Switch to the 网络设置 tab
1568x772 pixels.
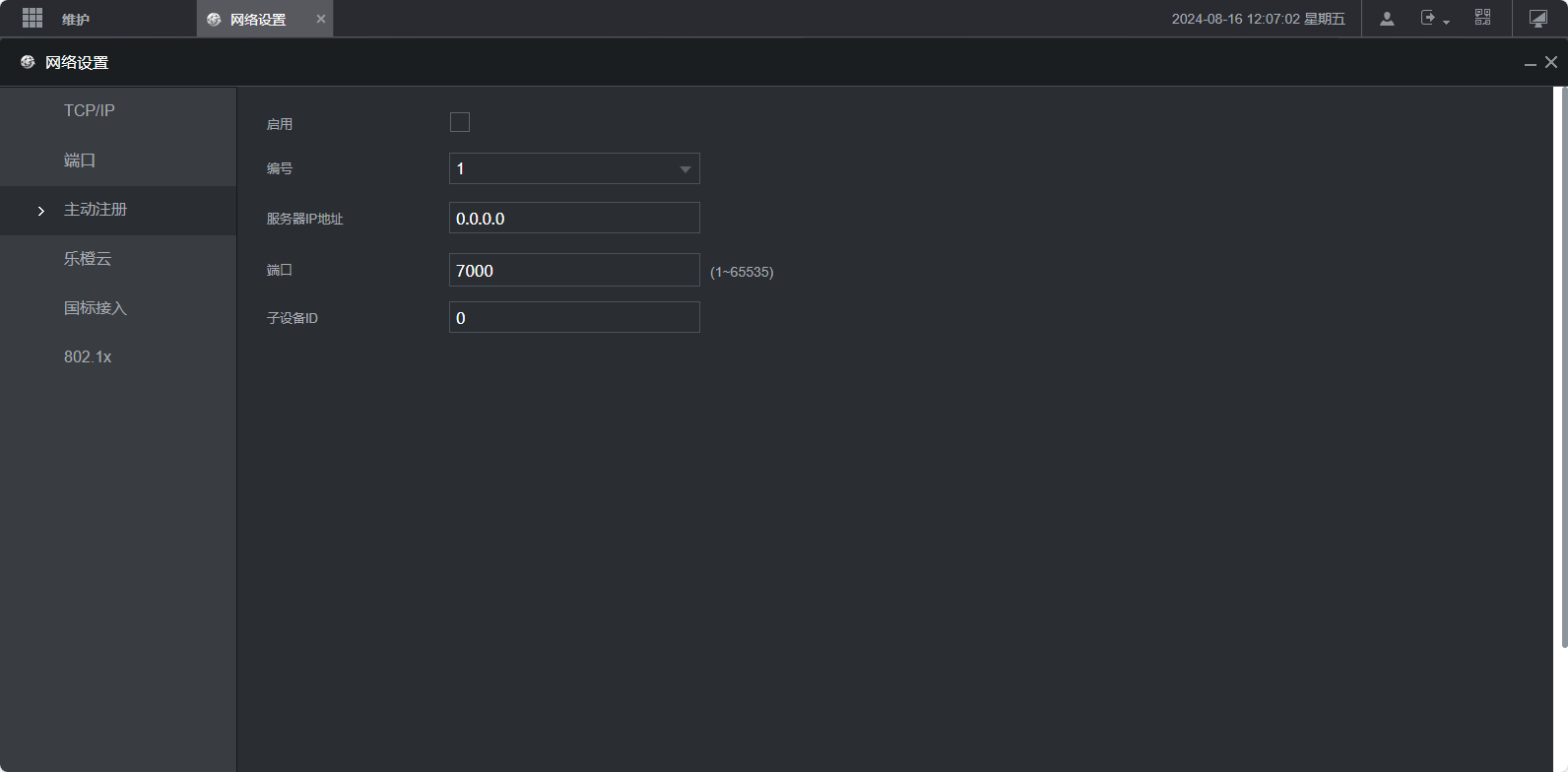(258, 20)
